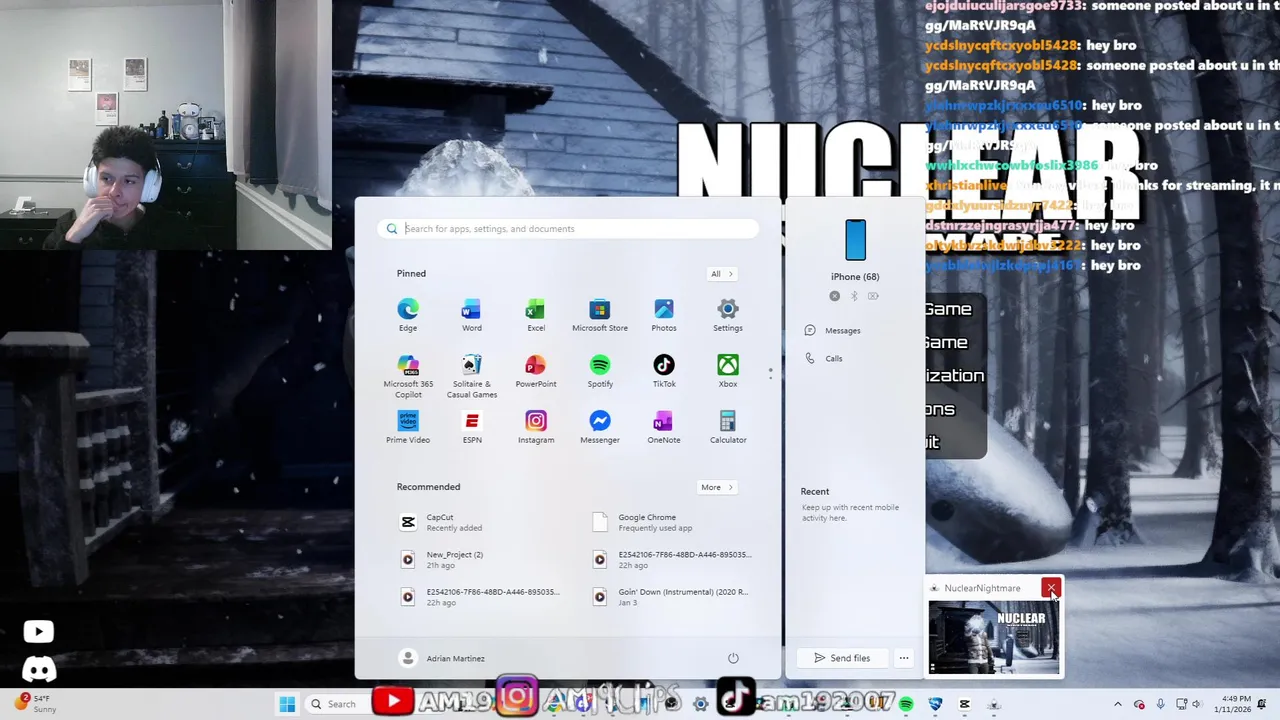The width and height of the screenshot is (1280, 720).
Task: Click the pinned apps page indicator dots
Action: pyautogui.click(x=770, y=373)
